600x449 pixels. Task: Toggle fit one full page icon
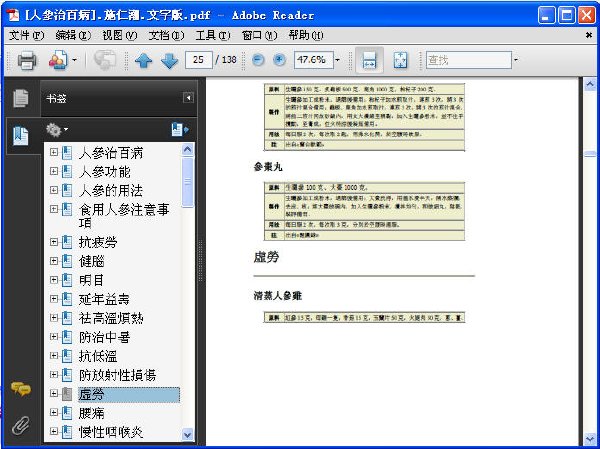point(400,60)
